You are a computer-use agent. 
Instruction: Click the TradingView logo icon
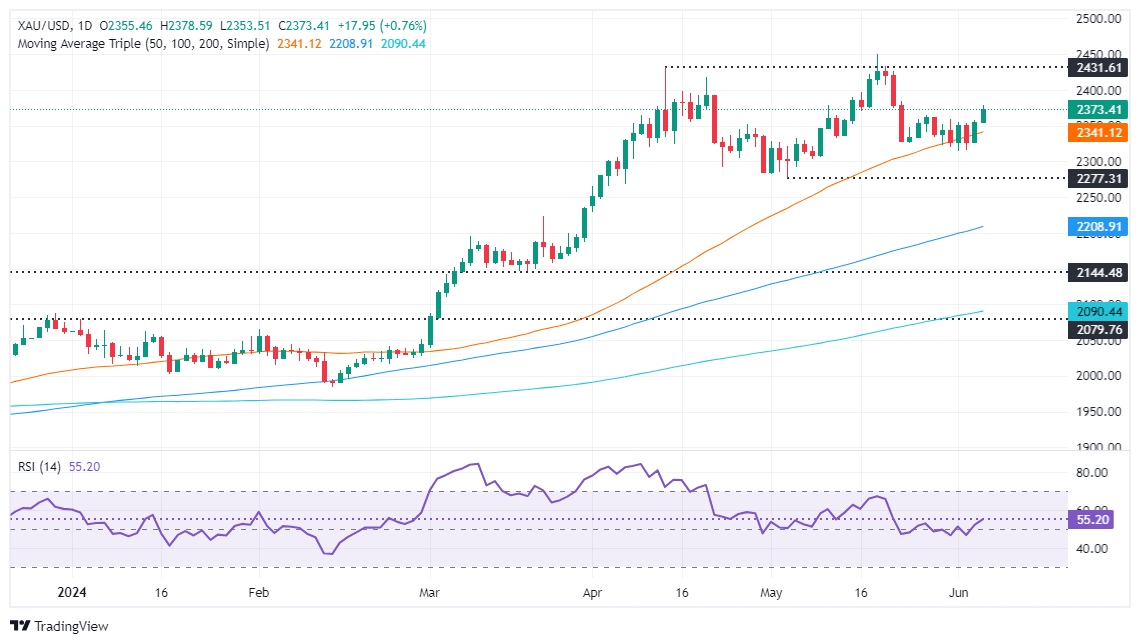tap(20, 626)
